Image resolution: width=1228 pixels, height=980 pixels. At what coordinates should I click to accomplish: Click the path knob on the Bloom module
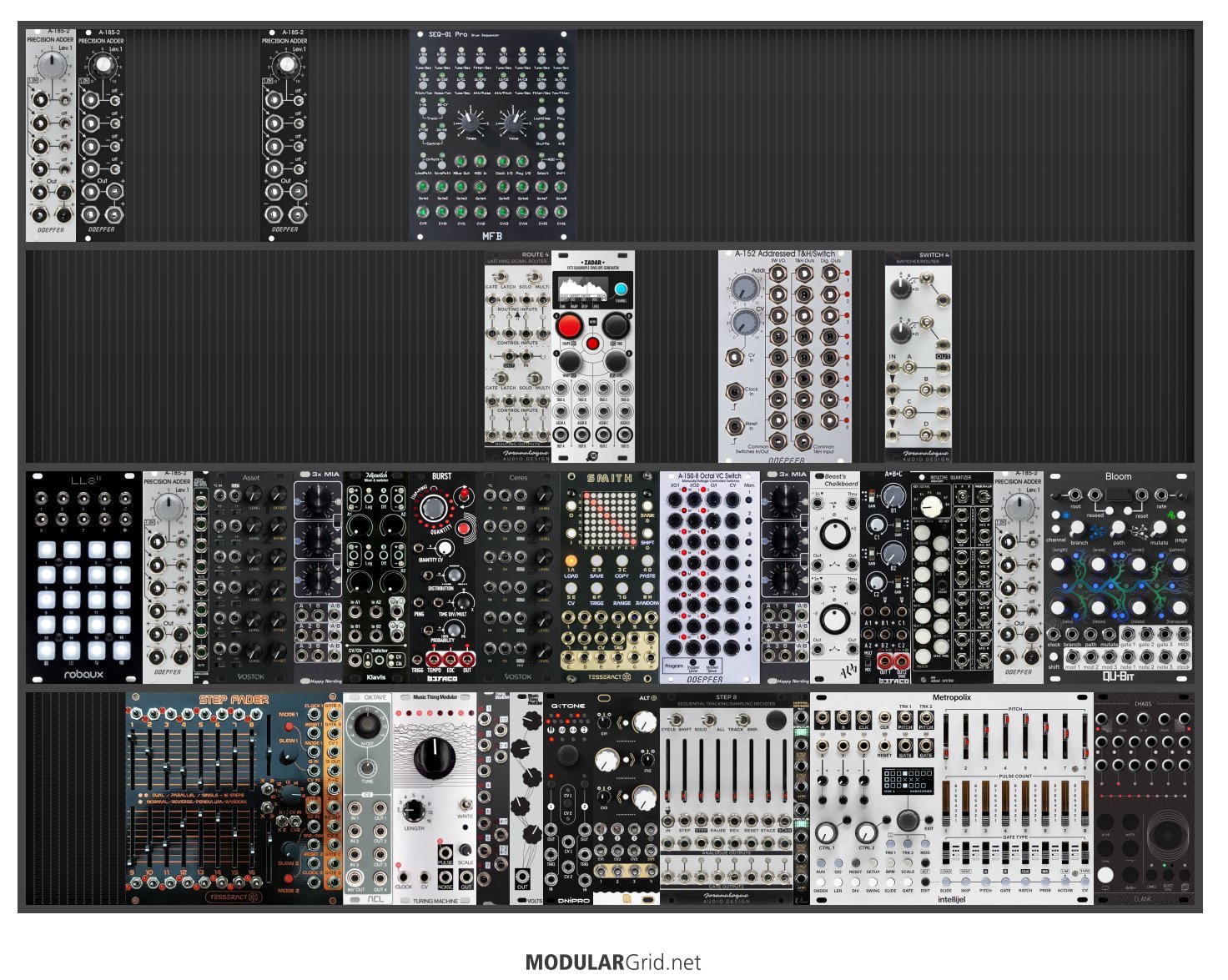pyautogui.click(x=1119, y=528)
